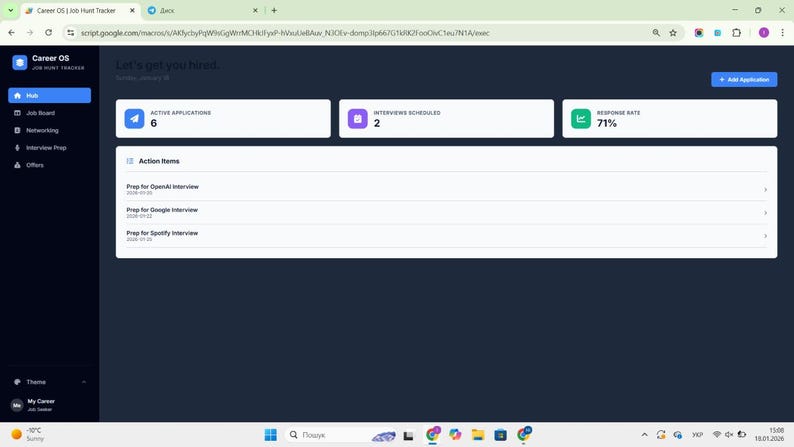
Task: Reload the current page
Action: [x=49, y=32]
